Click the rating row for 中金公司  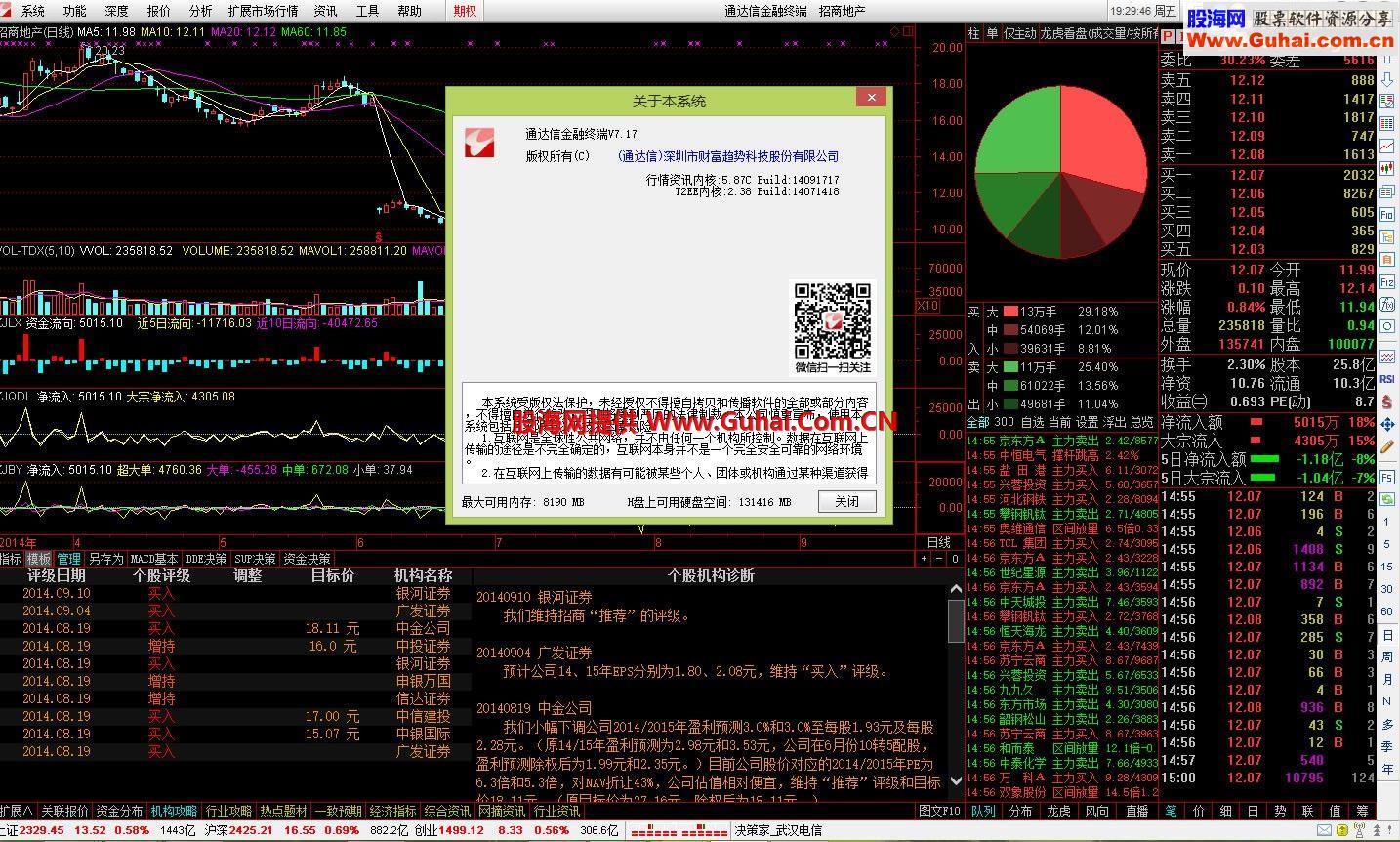236,628
